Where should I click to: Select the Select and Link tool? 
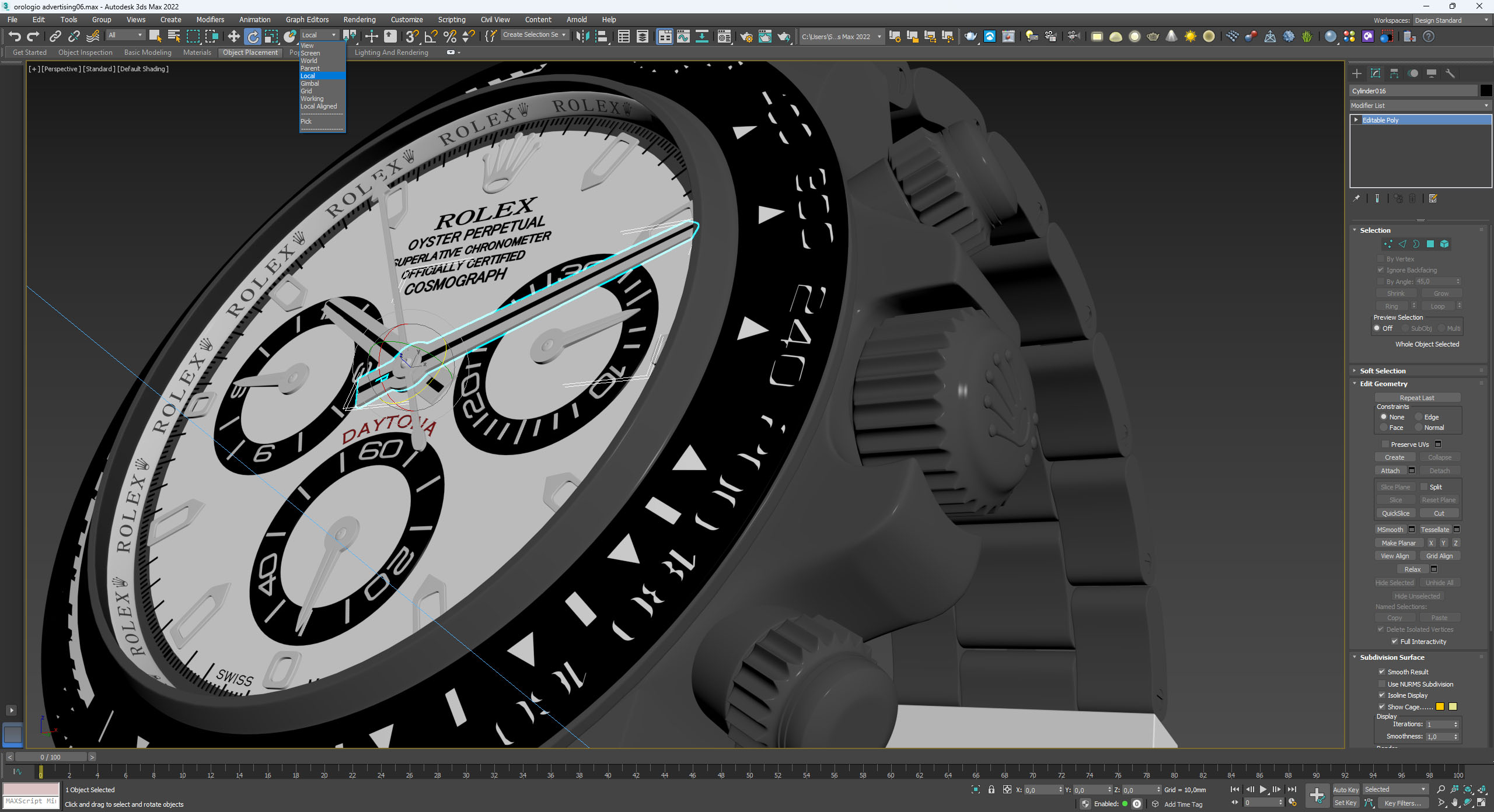[x=55, y=36]
